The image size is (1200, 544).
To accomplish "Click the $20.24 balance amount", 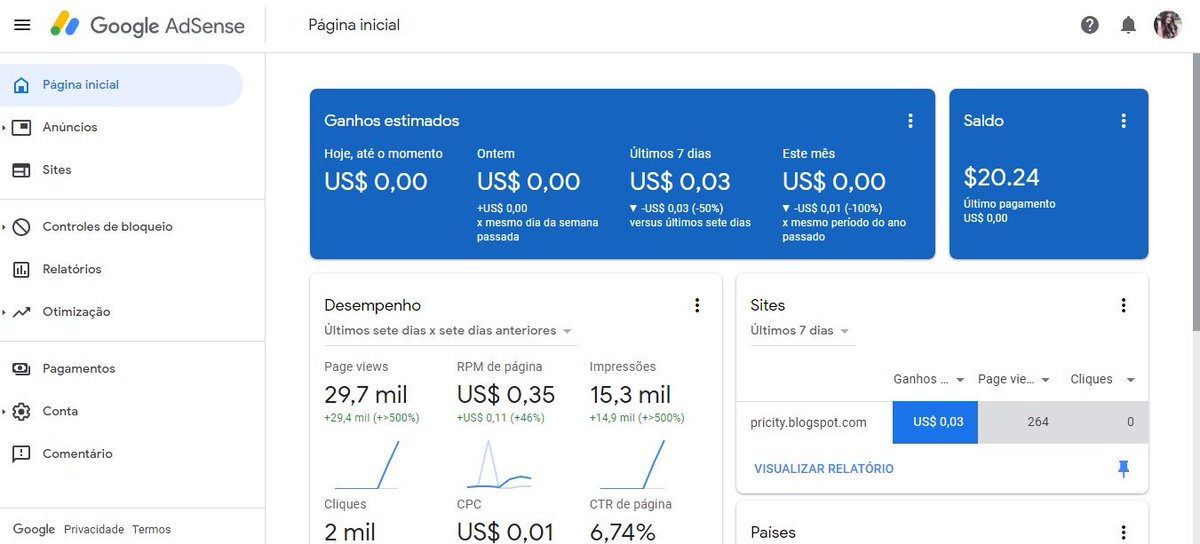I will pyautogui.click(x=1002, y=178).
